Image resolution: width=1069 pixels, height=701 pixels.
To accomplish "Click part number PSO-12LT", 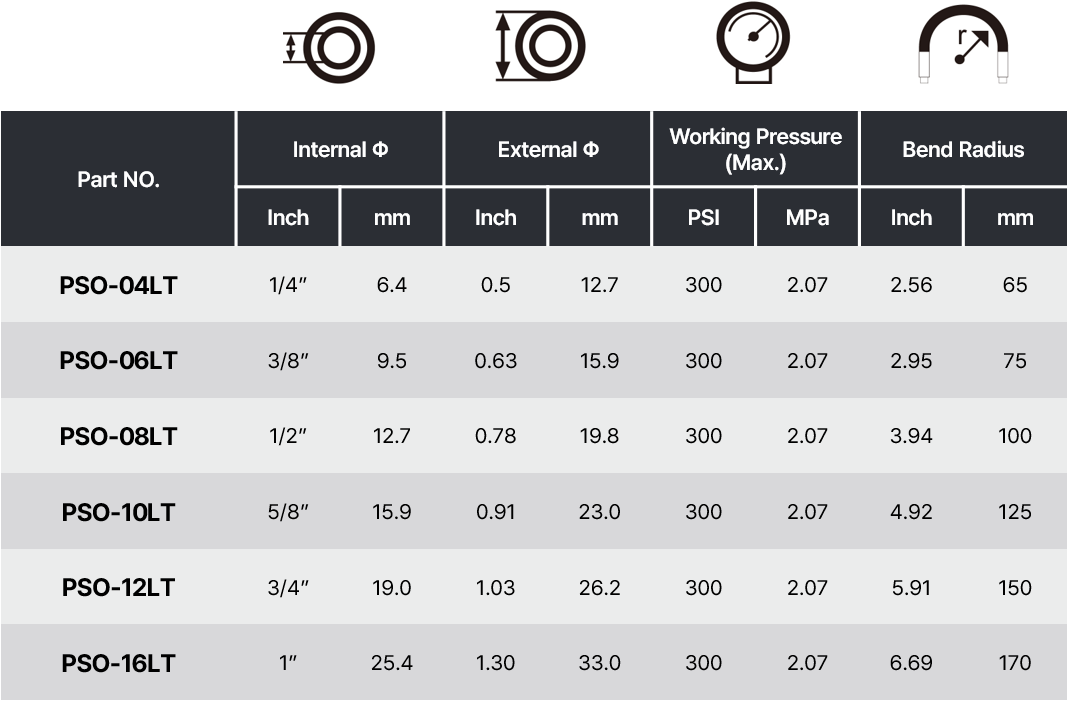I will tap(118, 588).
